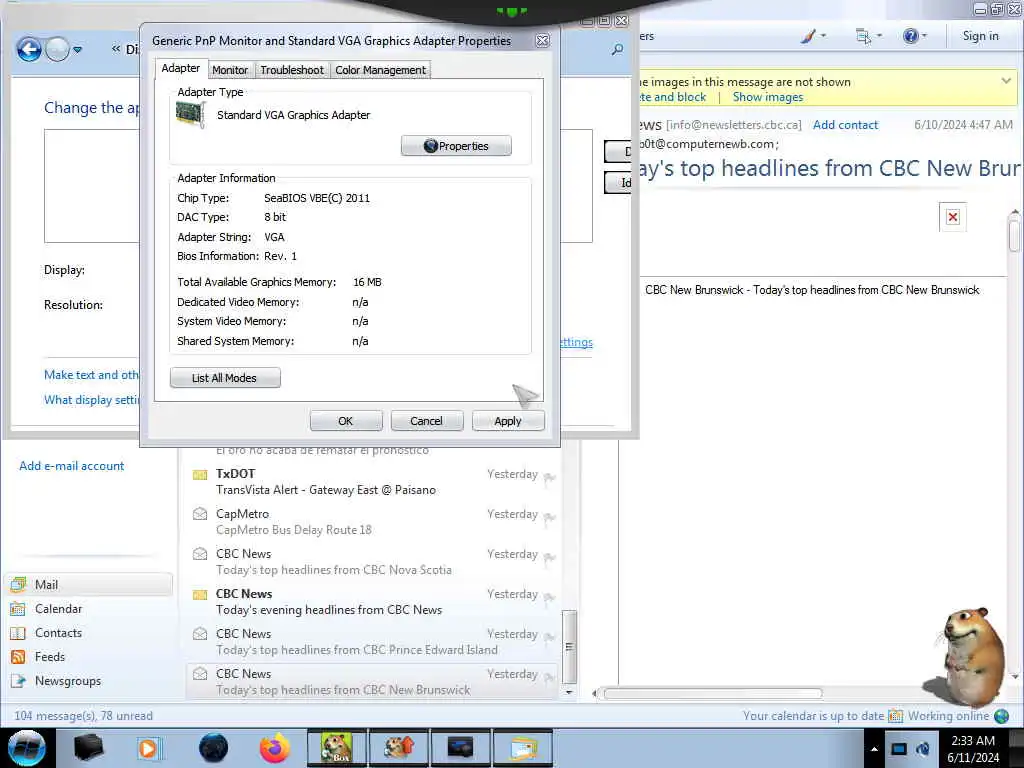Select CBC New Brunswick headlines message
The width and height of the screenshot is (1024, 768).
coord(372,681)
